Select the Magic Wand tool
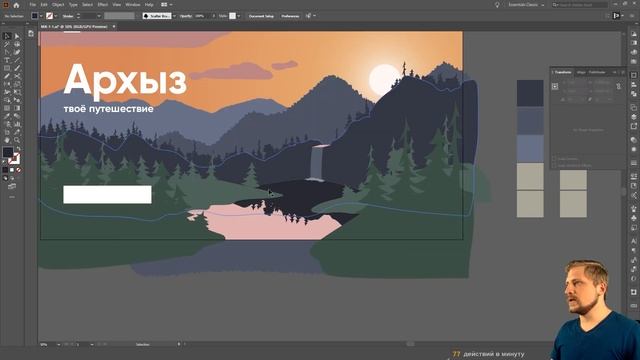Image resolution: width=640 pixels, height=360 pixels. pyautogui.click(x=7, y=44)
